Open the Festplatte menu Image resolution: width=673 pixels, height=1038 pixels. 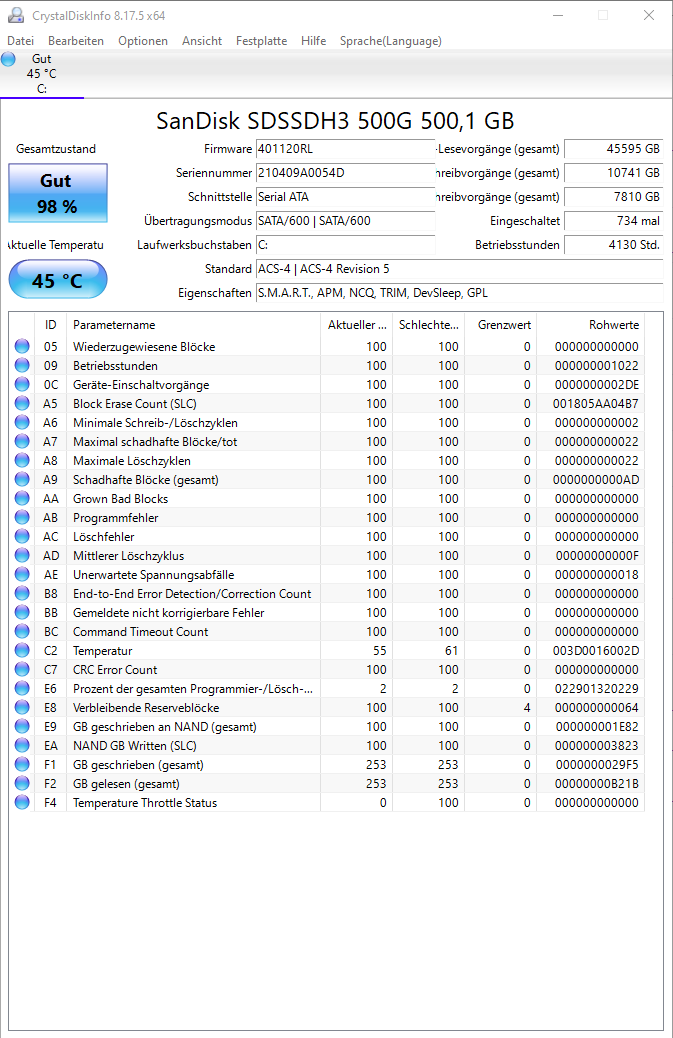(261, 41)
